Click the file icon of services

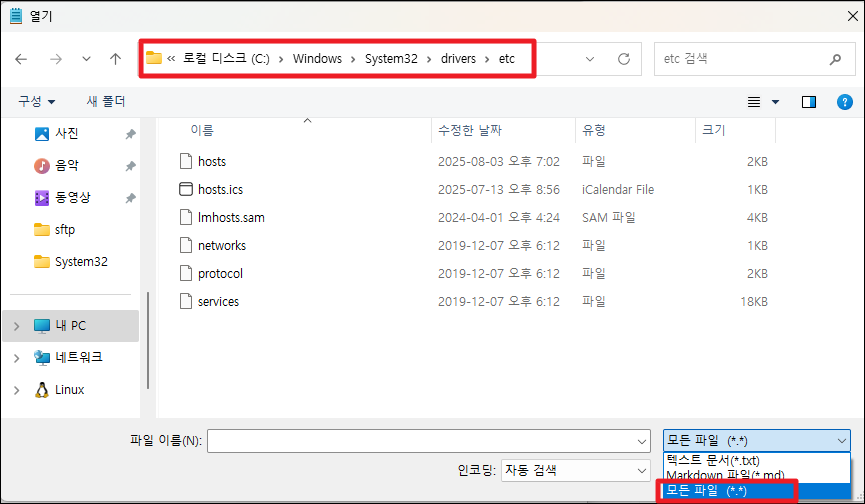(186, 301)
